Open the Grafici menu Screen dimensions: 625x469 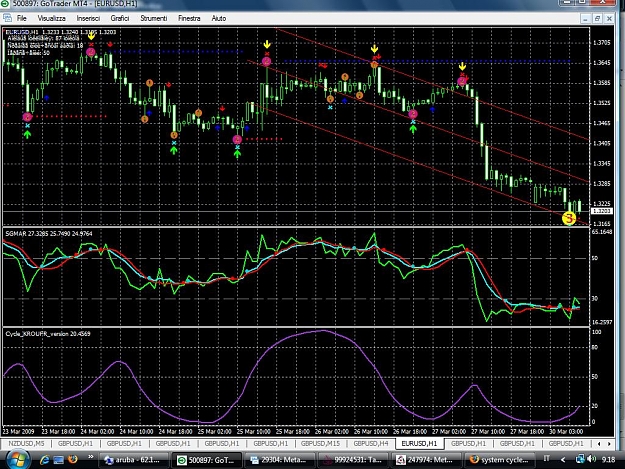point(120,18)
